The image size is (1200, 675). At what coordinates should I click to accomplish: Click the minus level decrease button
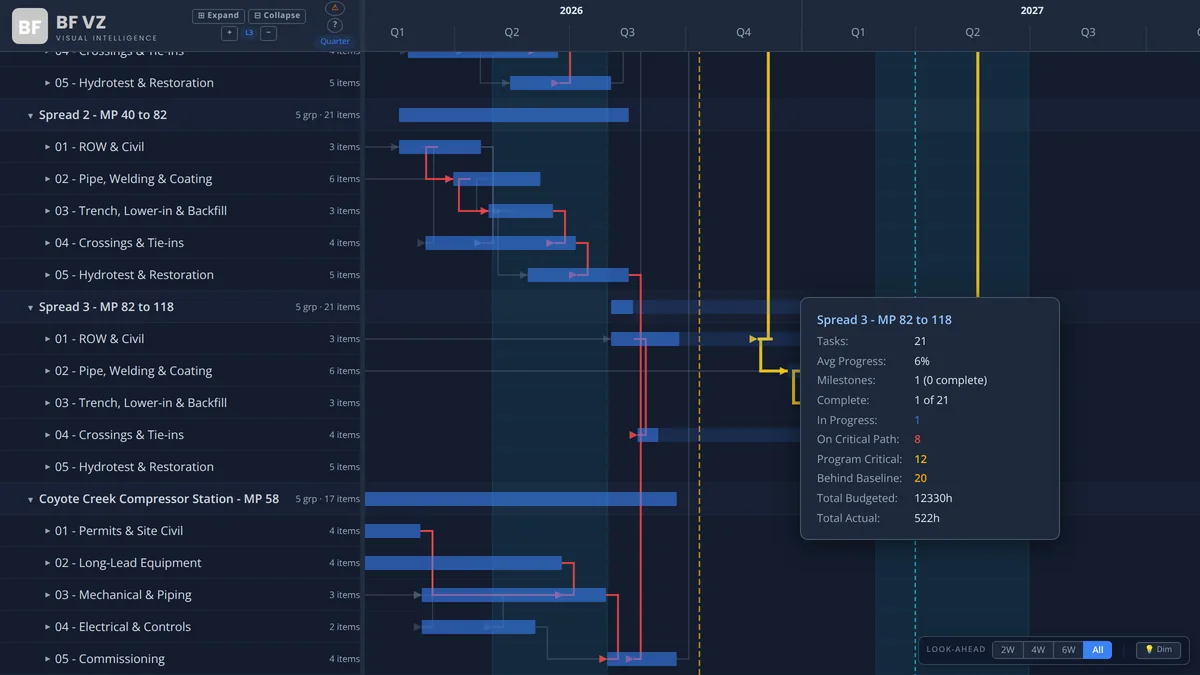268,33
